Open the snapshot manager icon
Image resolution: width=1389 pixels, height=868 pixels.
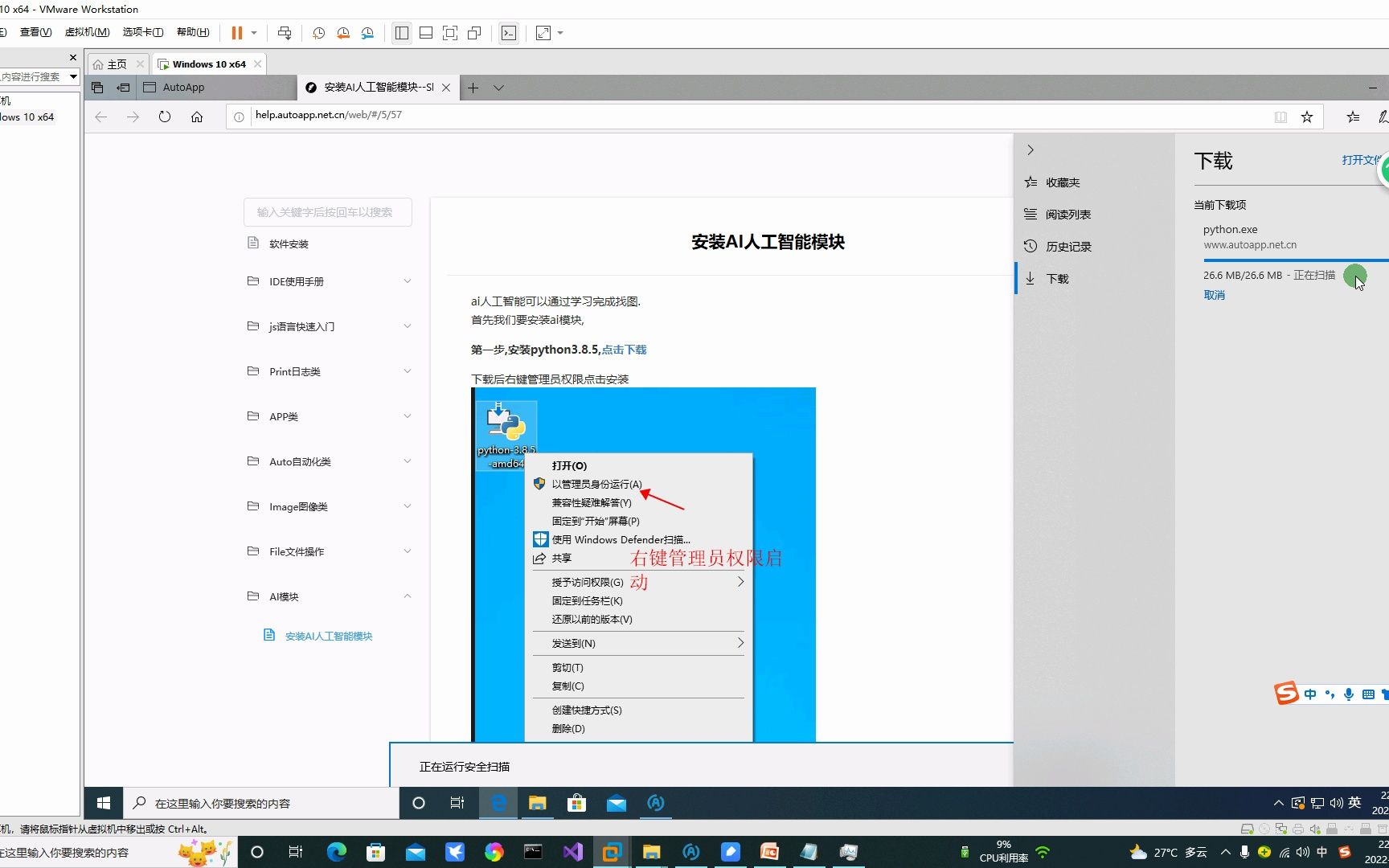tap(367, 33)
